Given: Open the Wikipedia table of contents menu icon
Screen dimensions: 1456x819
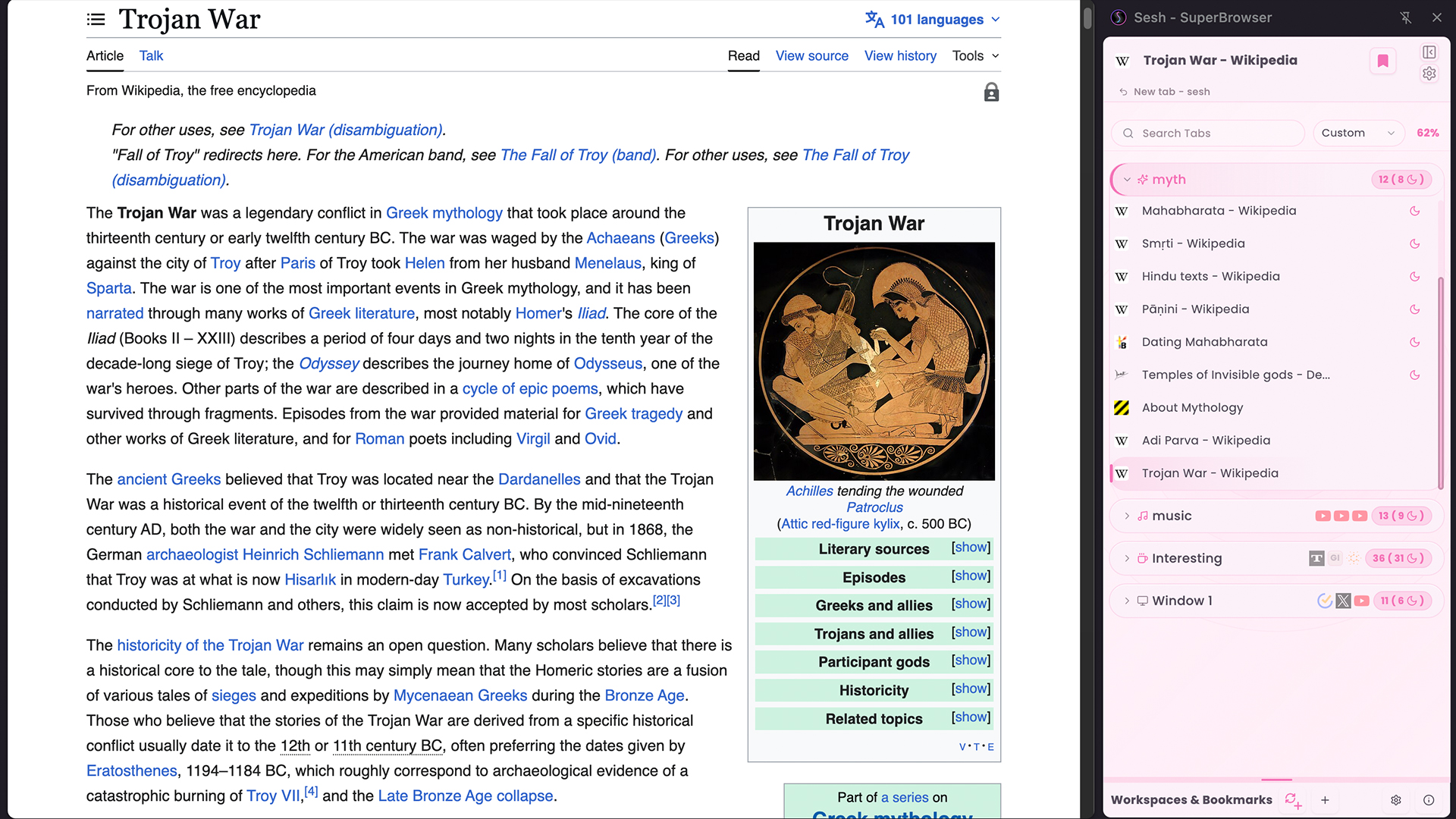Looking at the screenshot, I should [96, 20].
